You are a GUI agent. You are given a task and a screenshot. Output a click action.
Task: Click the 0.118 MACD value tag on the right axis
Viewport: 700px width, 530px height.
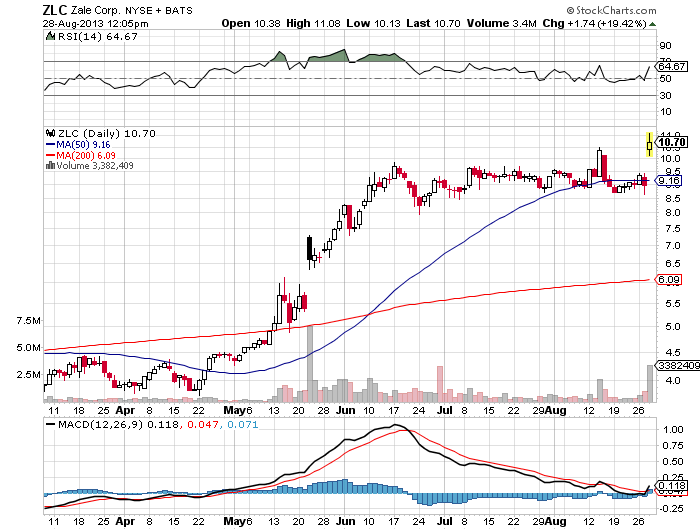tap(671, 486)
